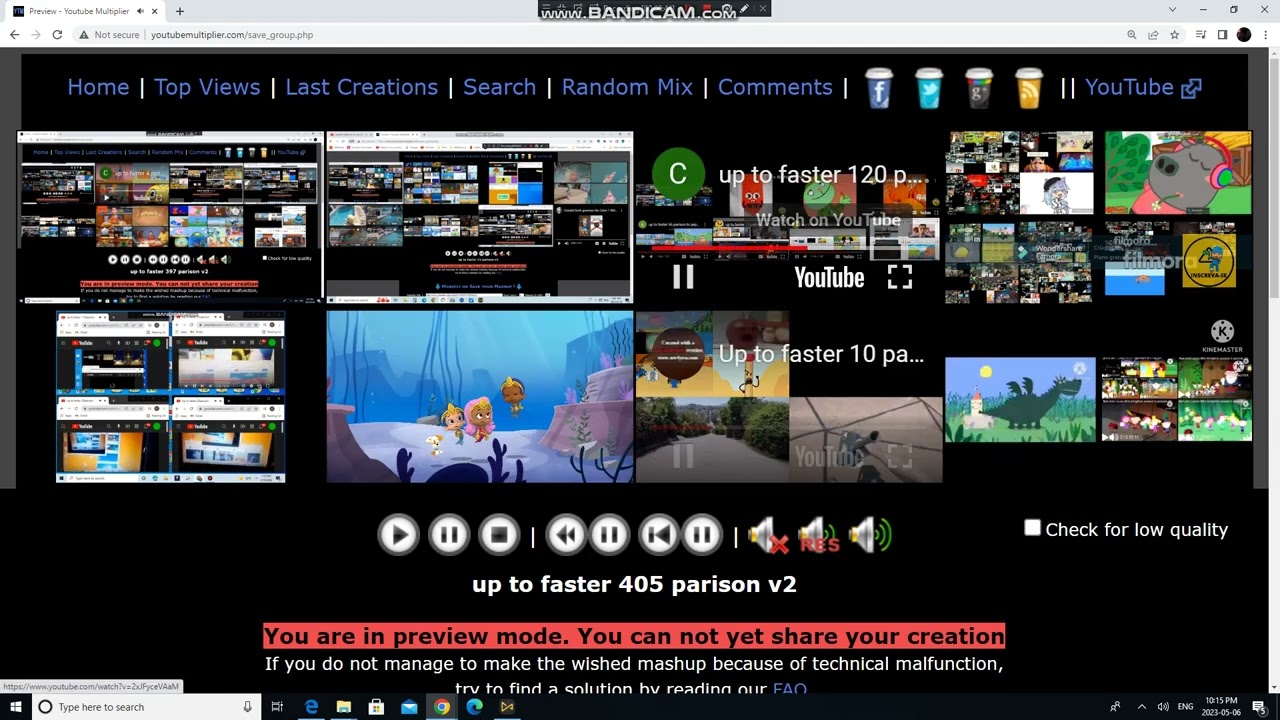The height and width of the screenshot is (720, 1280).
Task: Open Top Views link
Action: [x=207, y=87]
